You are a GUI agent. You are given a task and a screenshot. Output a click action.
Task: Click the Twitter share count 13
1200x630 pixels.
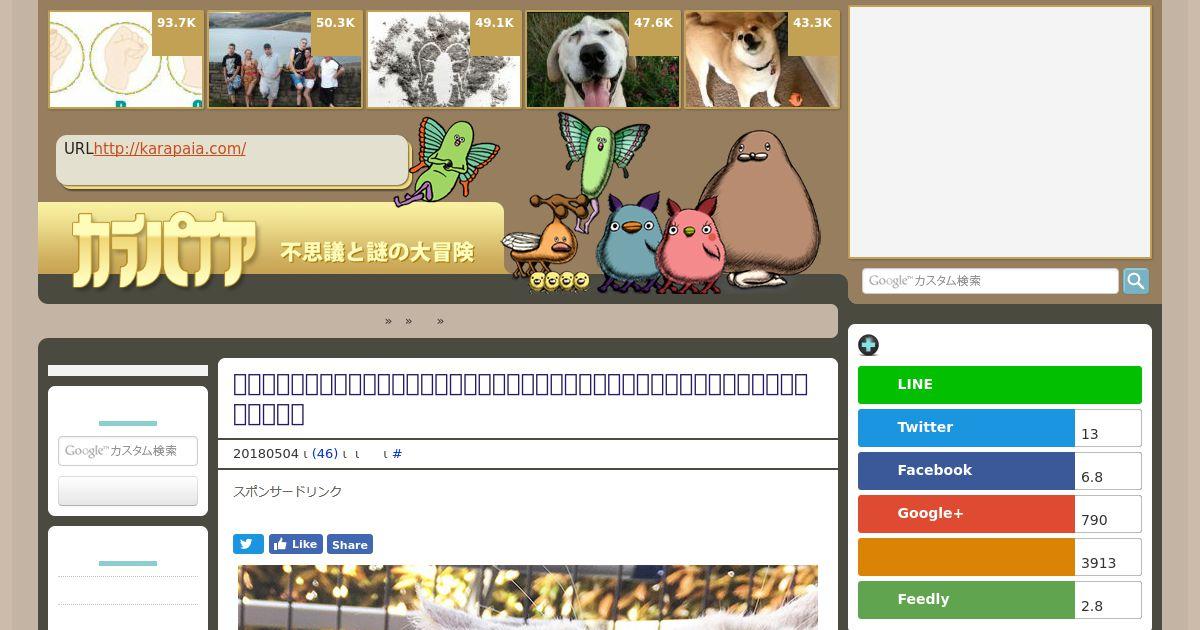click(x=1108, y=429)
